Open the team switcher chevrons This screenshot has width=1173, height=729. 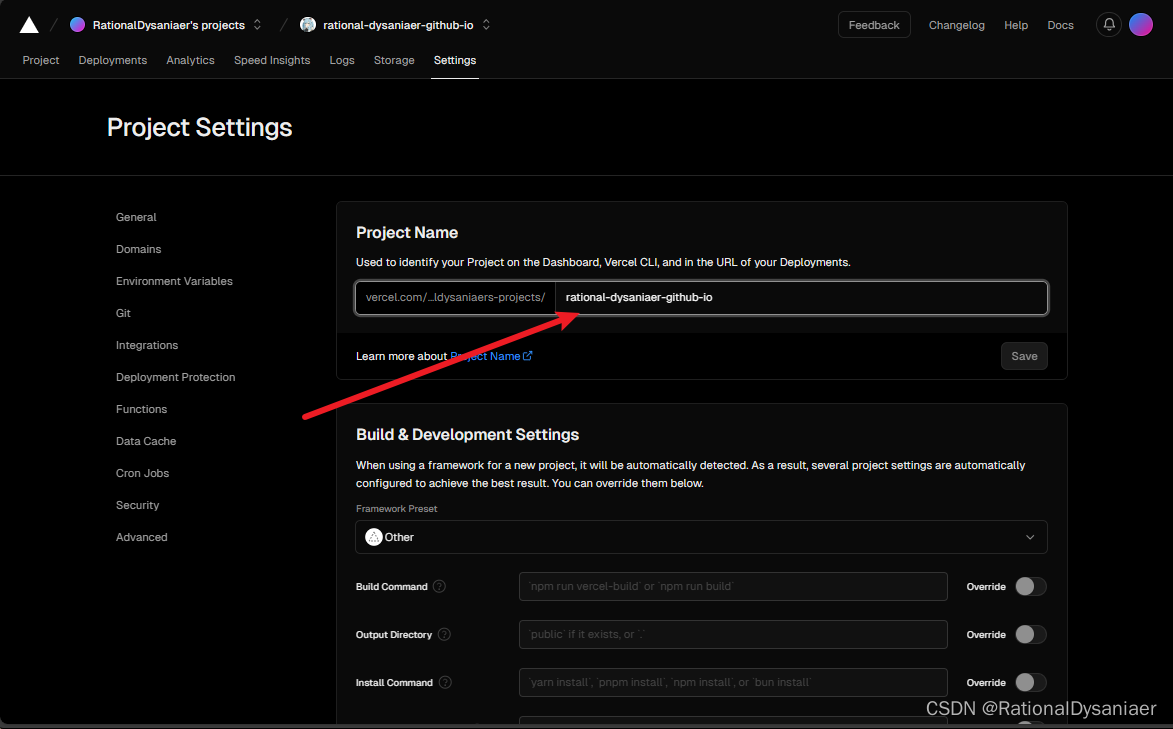pyautogui.click(x=257, y=25)
